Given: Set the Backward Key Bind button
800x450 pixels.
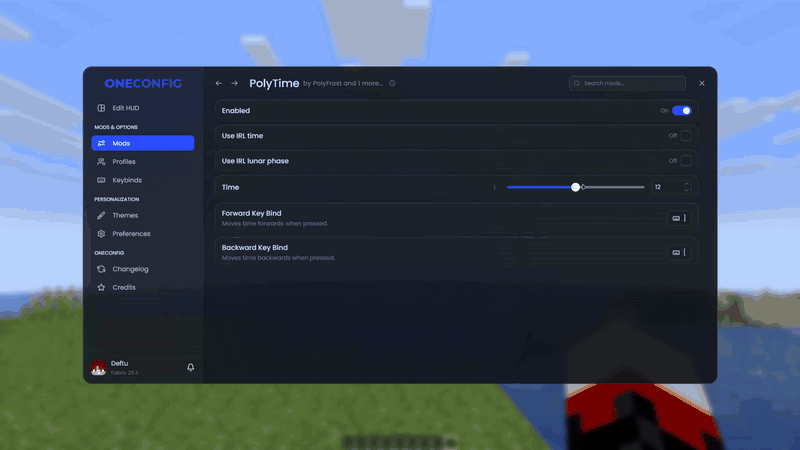Looking at the screenshot, I should [679, 253].
